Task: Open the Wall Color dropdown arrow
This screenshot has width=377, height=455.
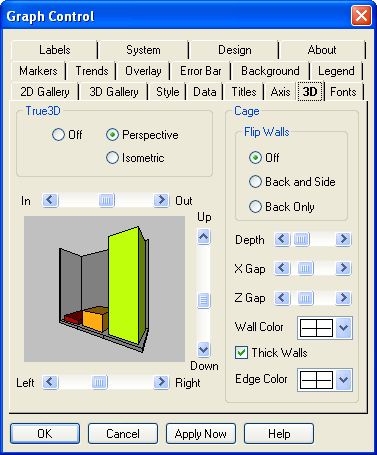Action: (x=343, y=328)
